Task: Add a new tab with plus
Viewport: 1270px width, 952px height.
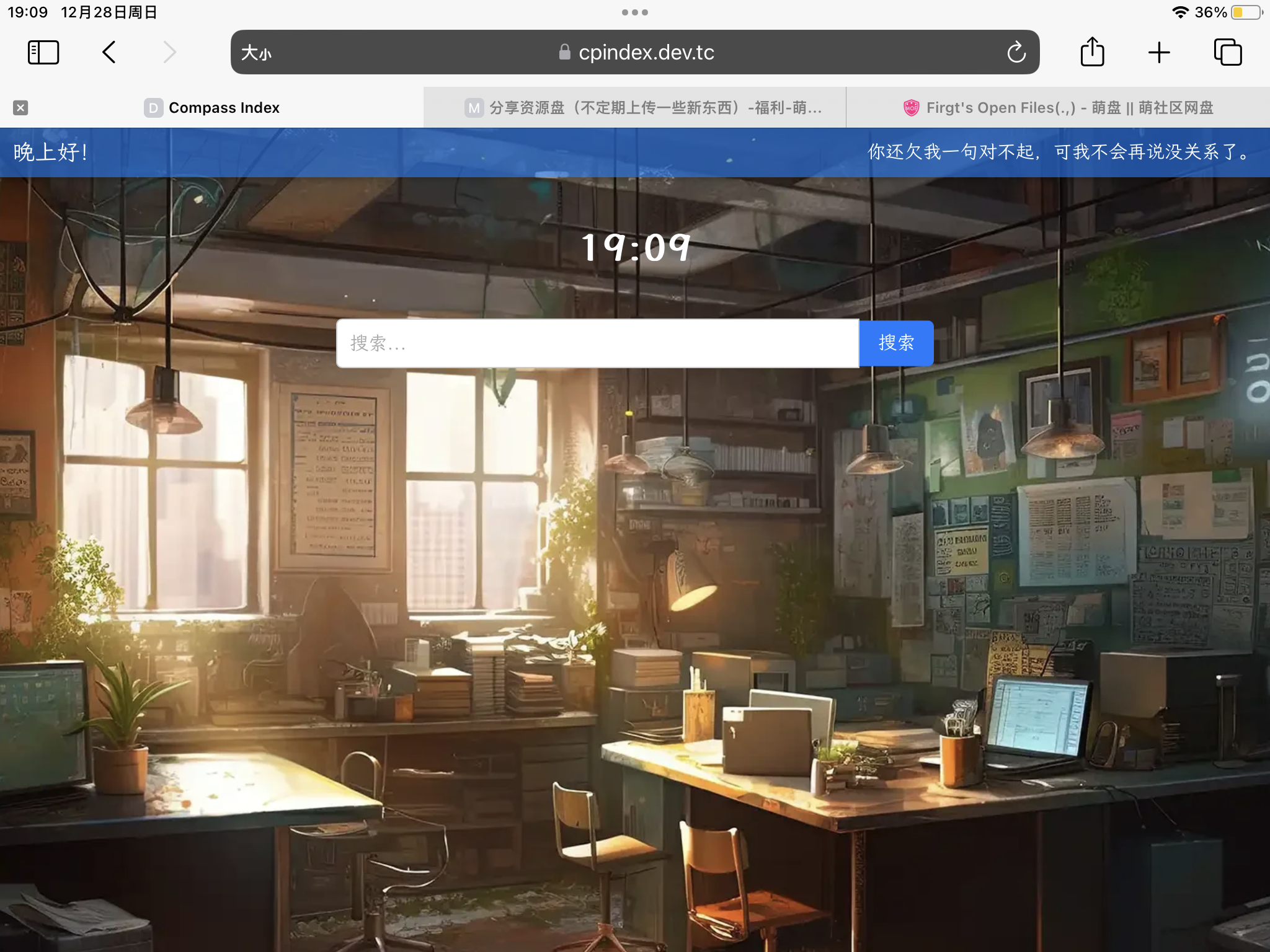Action: (x=1158, y=53)
